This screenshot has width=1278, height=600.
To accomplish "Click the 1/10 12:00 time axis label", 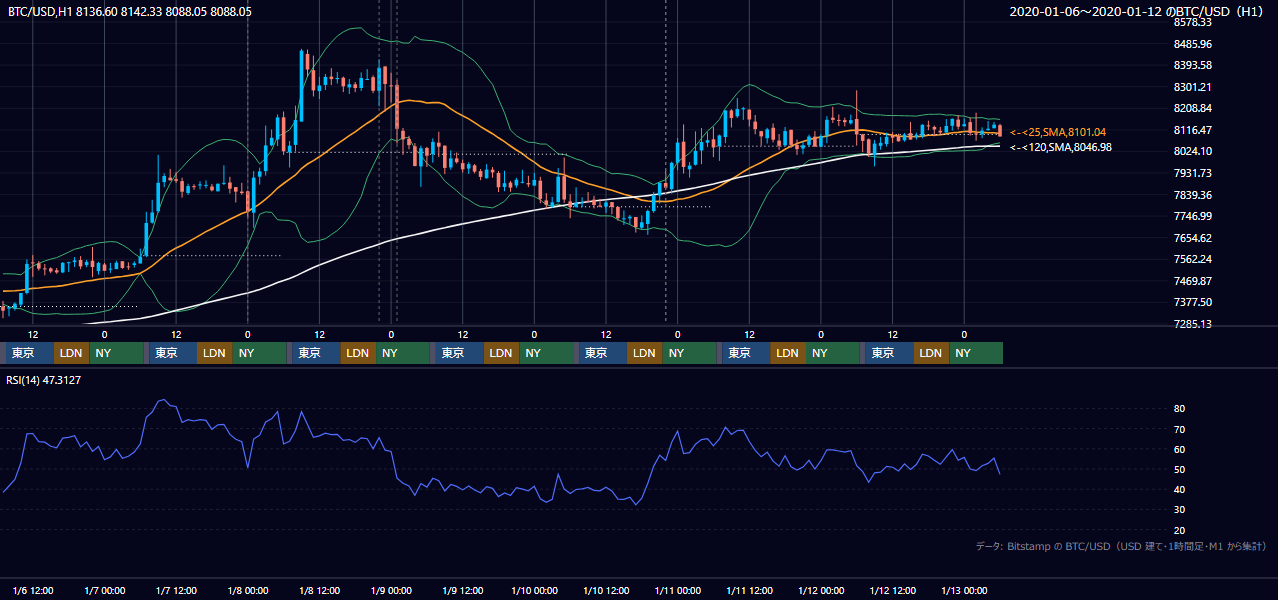I will point(606,590).
